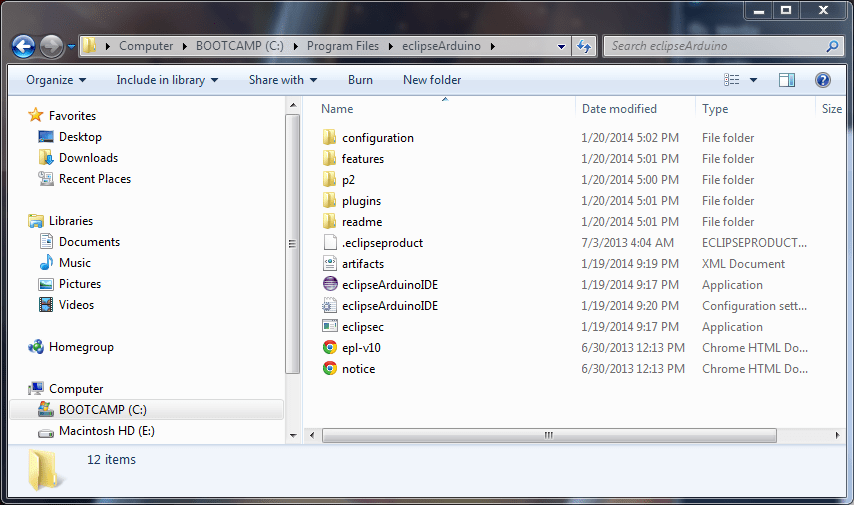Select Favorites in the navigation pane
854x505 pixels.
click(x=72, y=115)
